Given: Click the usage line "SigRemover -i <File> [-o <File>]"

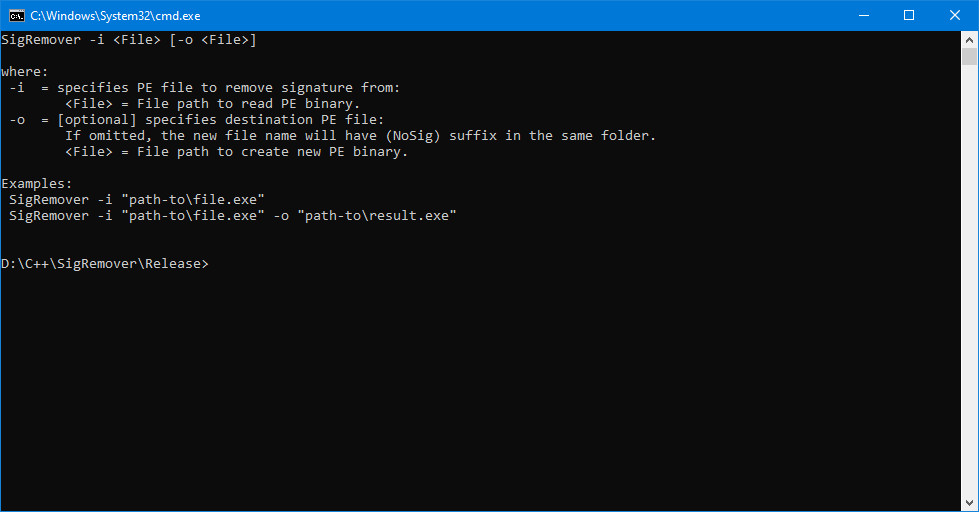Looking at the screenshot, I should click(129, 40).
